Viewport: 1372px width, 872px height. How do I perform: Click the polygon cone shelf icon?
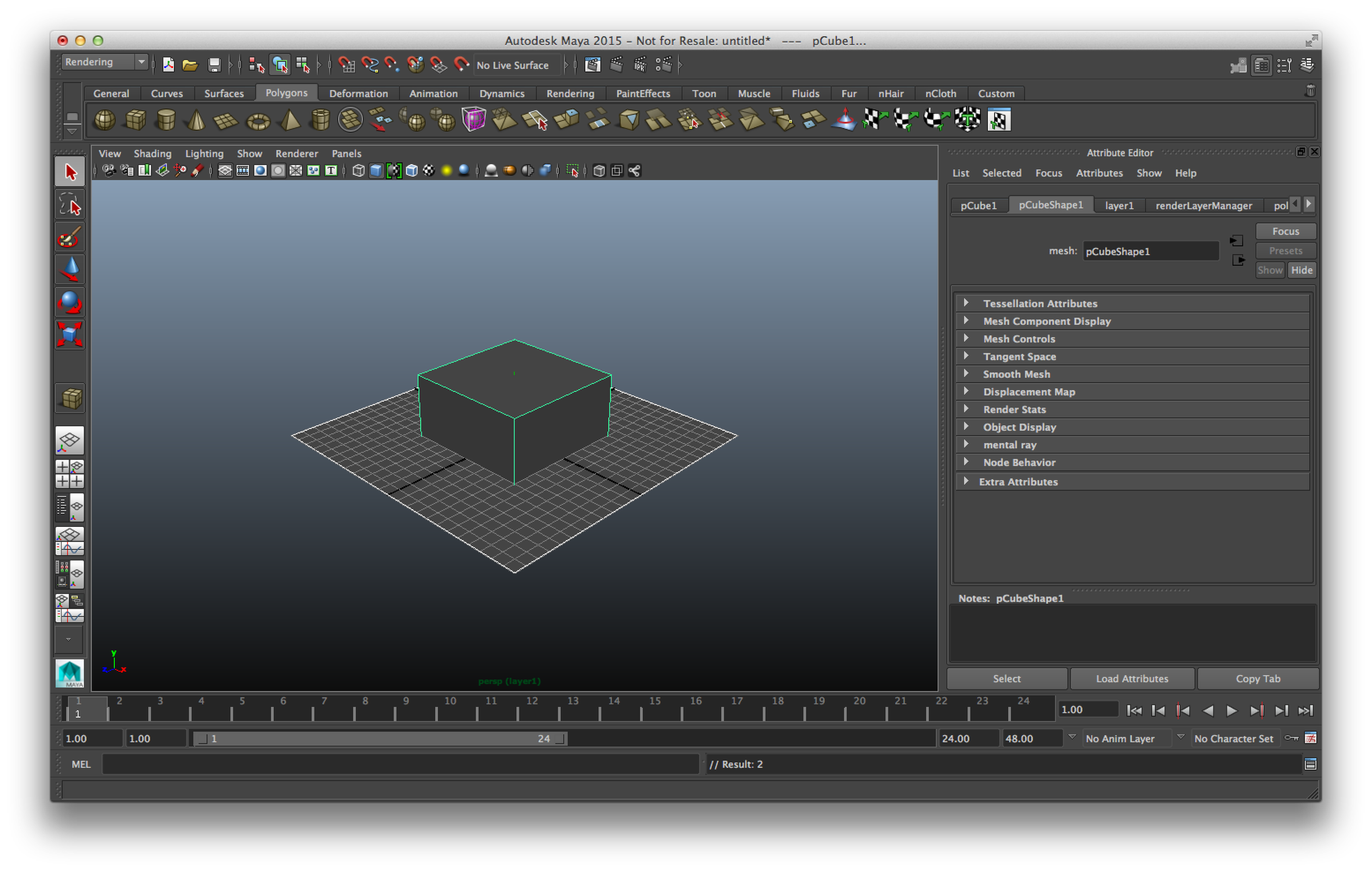pos(196,121)
